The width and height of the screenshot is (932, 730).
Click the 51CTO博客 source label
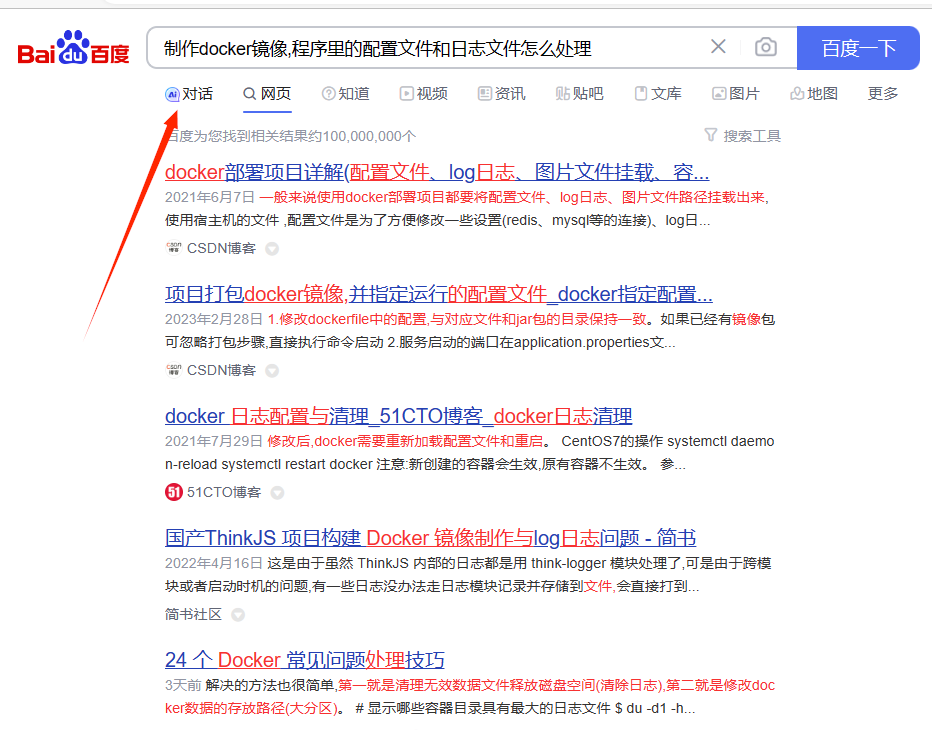click(x=224, y=492)
